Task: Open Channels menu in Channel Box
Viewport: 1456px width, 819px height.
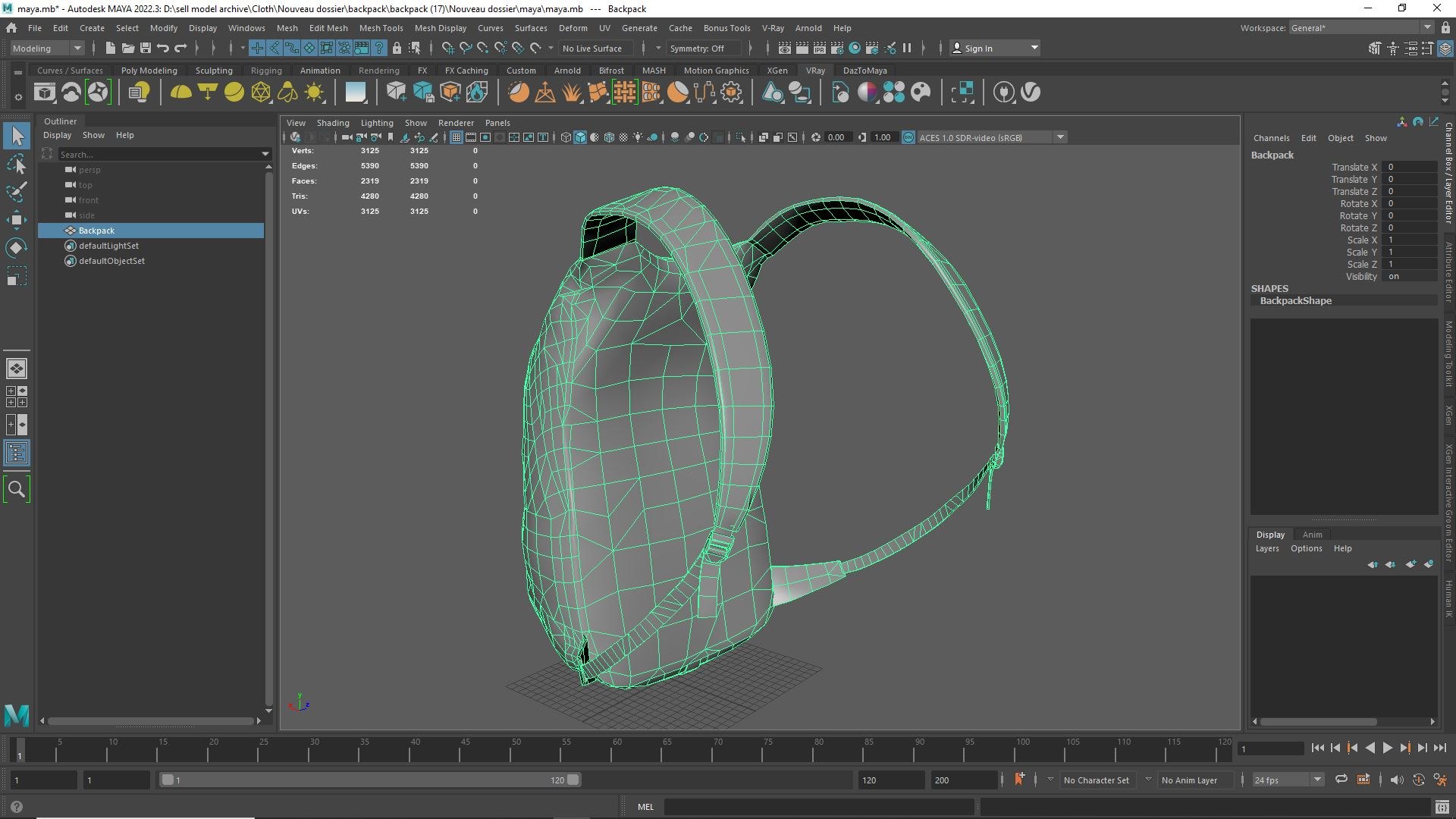Action: coord(1271,138)
